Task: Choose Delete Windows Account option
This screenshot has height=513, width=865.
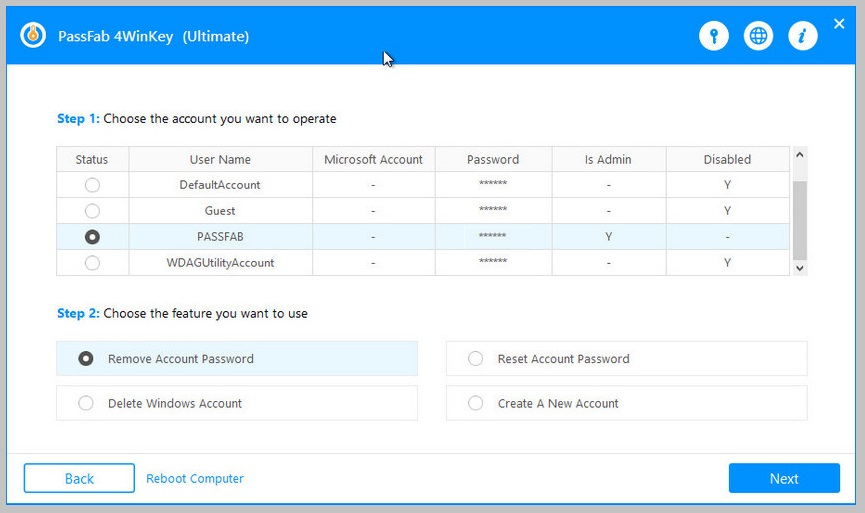Action: coord(237,403)
